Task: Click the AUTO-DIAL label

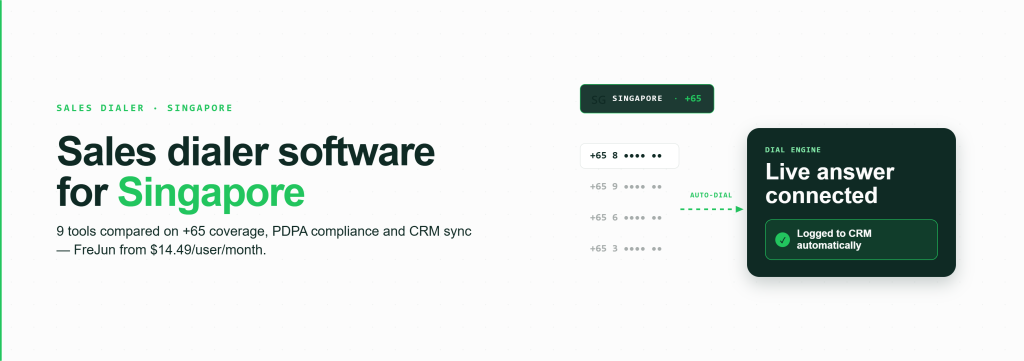Action: tap(711, 195)
